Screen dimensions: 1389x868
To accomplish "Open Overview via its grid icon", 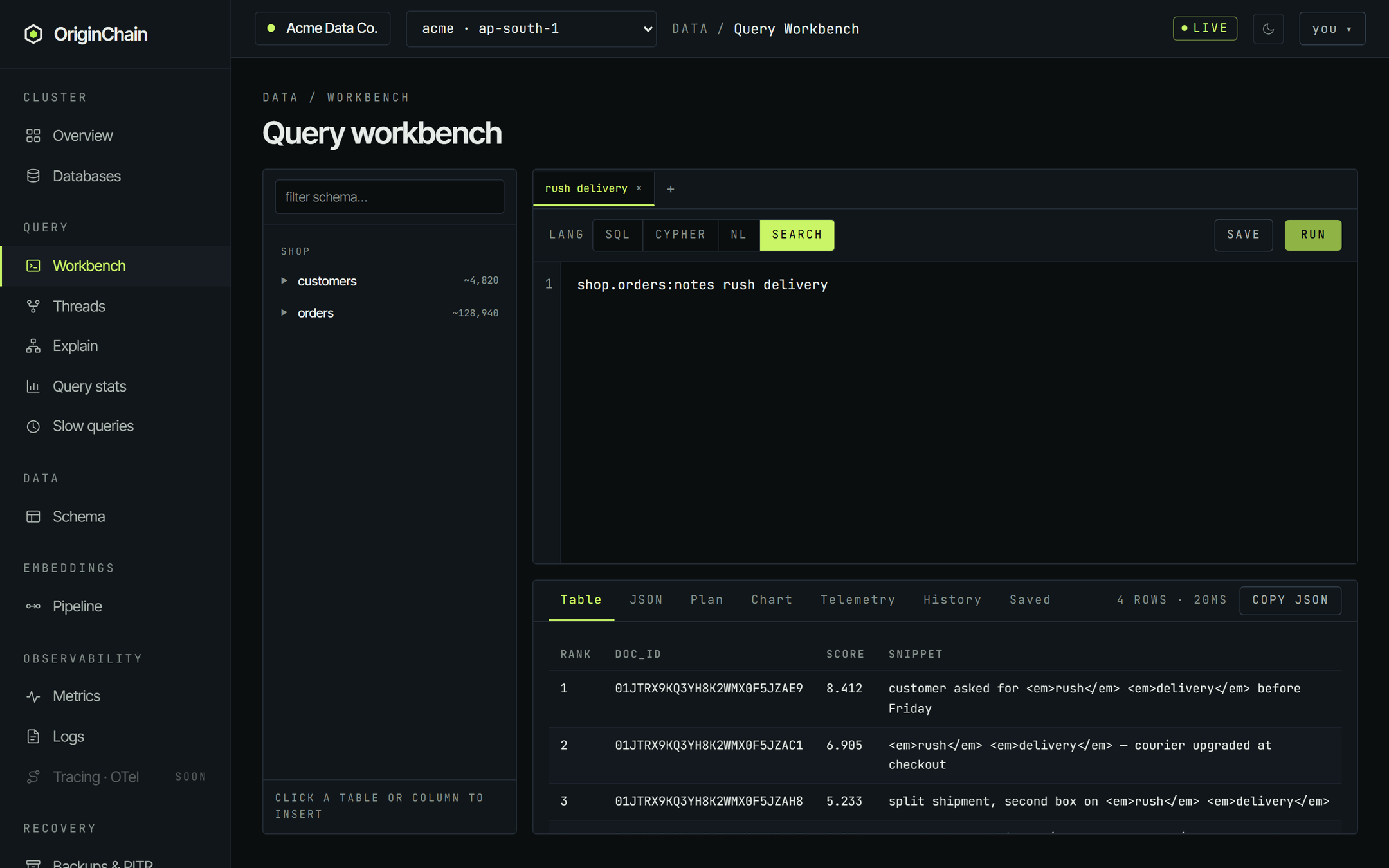I will (x=33, y=136).
